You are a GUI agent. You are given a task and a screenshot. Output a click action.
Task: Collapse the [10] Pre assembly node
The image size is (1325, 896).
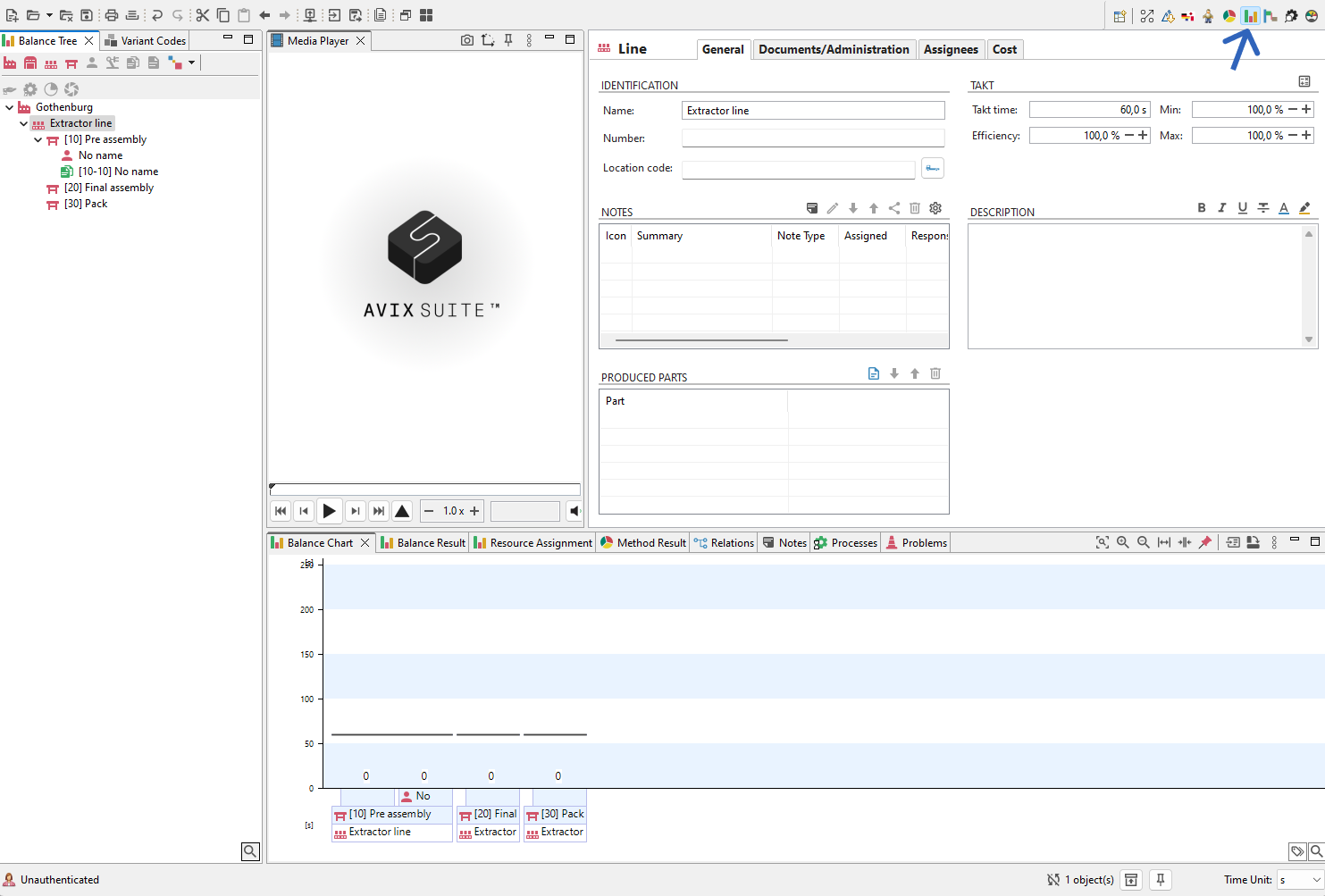point(38,139)
